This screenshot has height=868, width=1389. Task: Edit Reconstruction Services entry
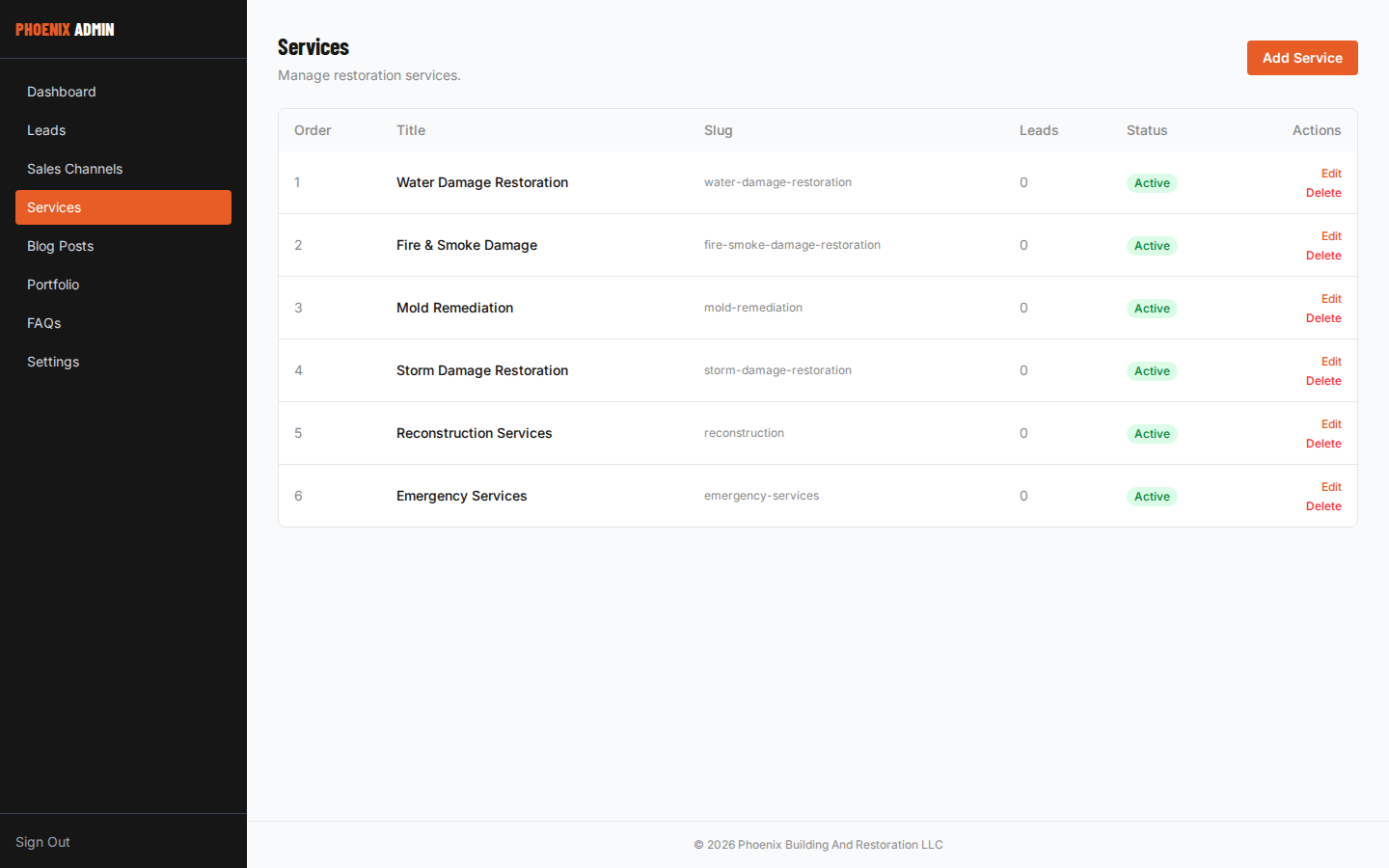1331,424
